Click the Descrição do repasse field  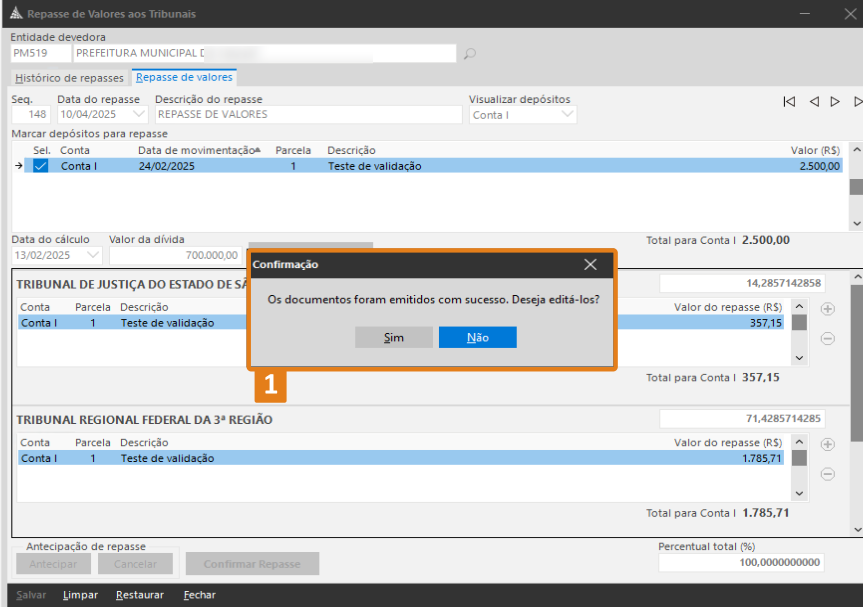click(309, 114)
